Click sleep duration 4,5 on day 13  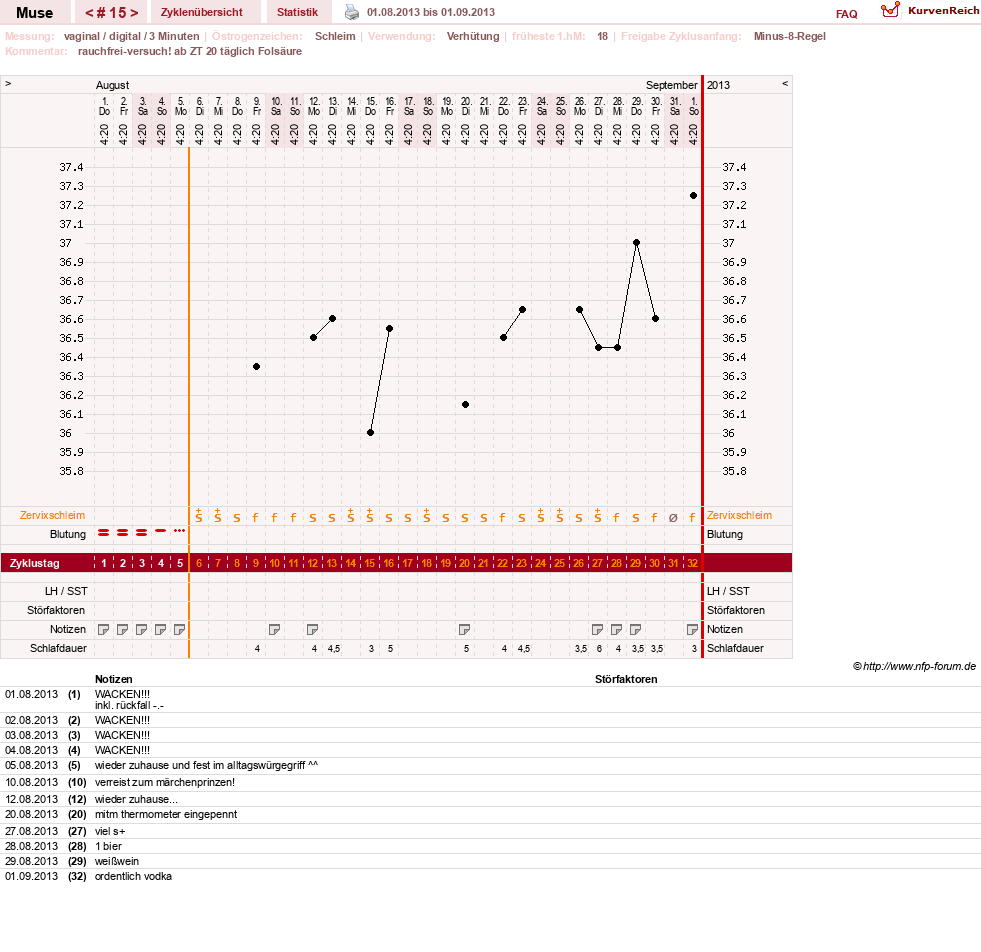pos(334,649)
